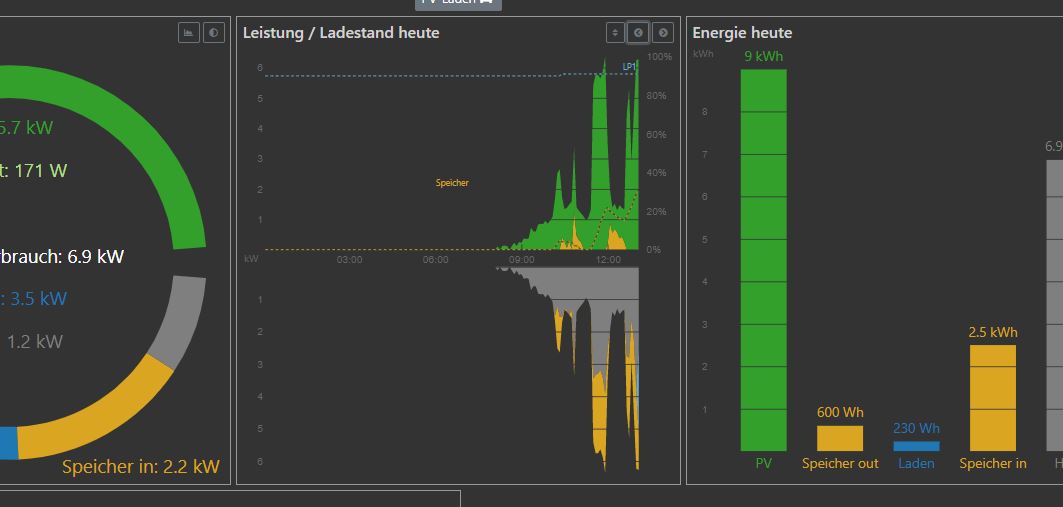
Task: Click the Speicher out bar
Action: point(839,438)
